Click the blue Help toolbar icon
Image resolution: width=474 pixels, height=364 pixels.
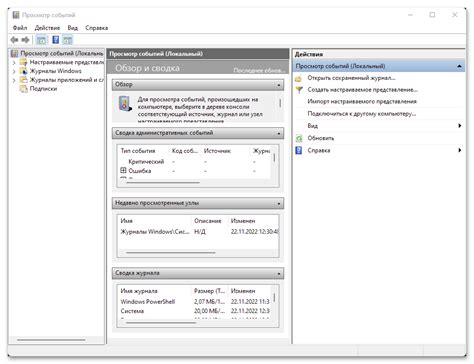tap(56, 40)
